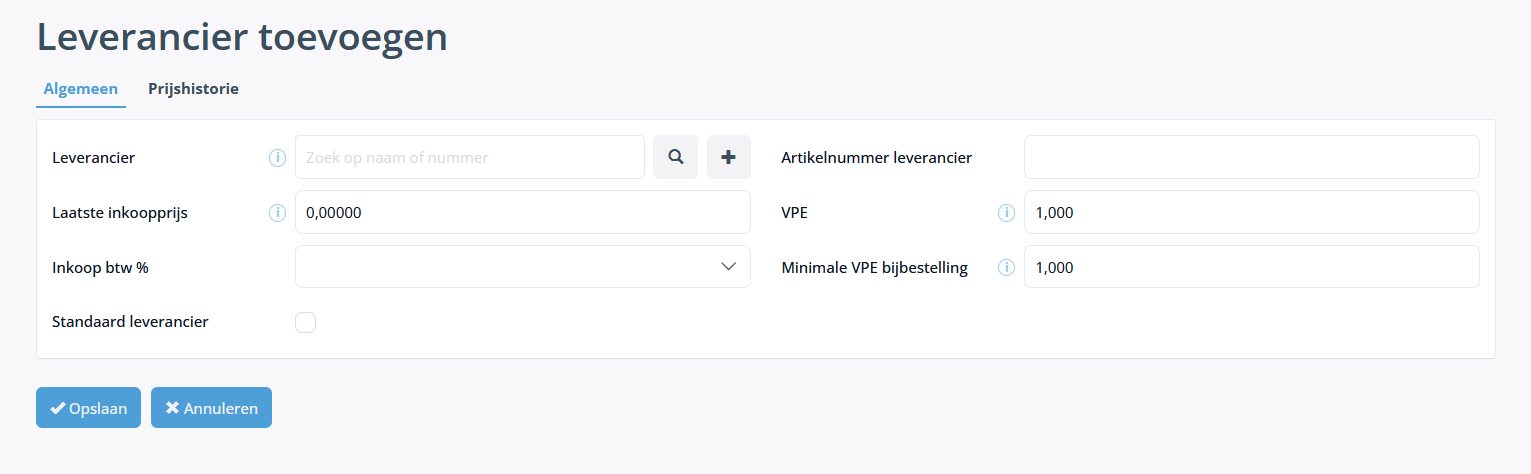The height and width of the screenshot is (474, 1531).
Task: Click info icon beside Laatste inkoopprijs
Action: pyautogui.click(x=278, y=212)
